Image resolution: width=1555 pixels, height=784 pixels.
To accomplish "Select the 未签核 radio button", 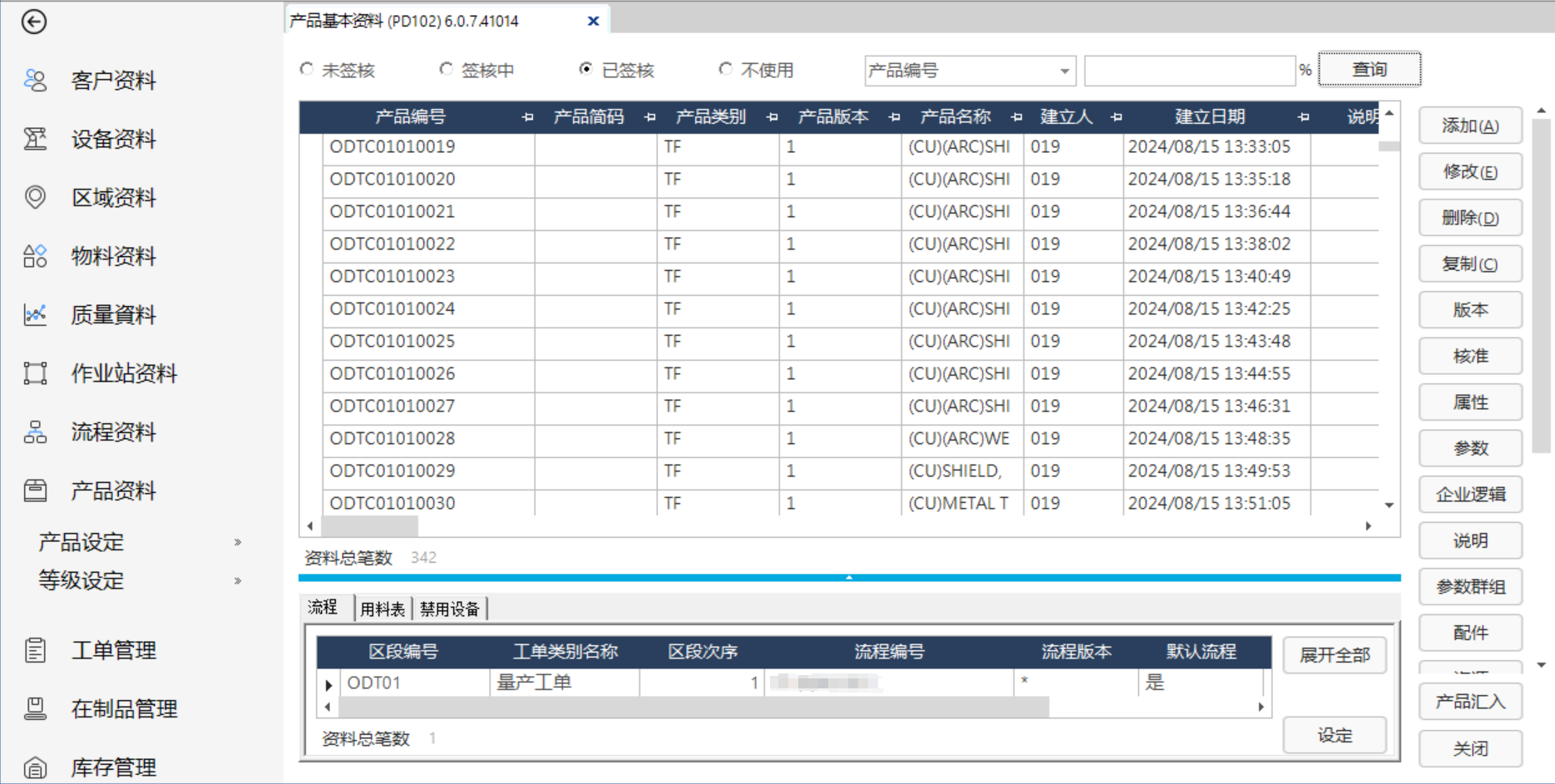I will pos(307,70).
